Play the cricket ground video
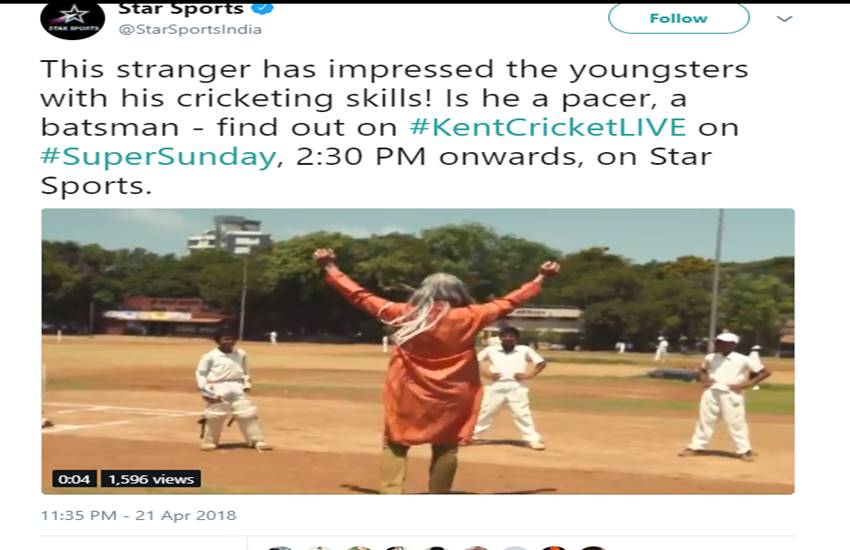Viewport: 850px width, 550px height. (x=418, y=351)
